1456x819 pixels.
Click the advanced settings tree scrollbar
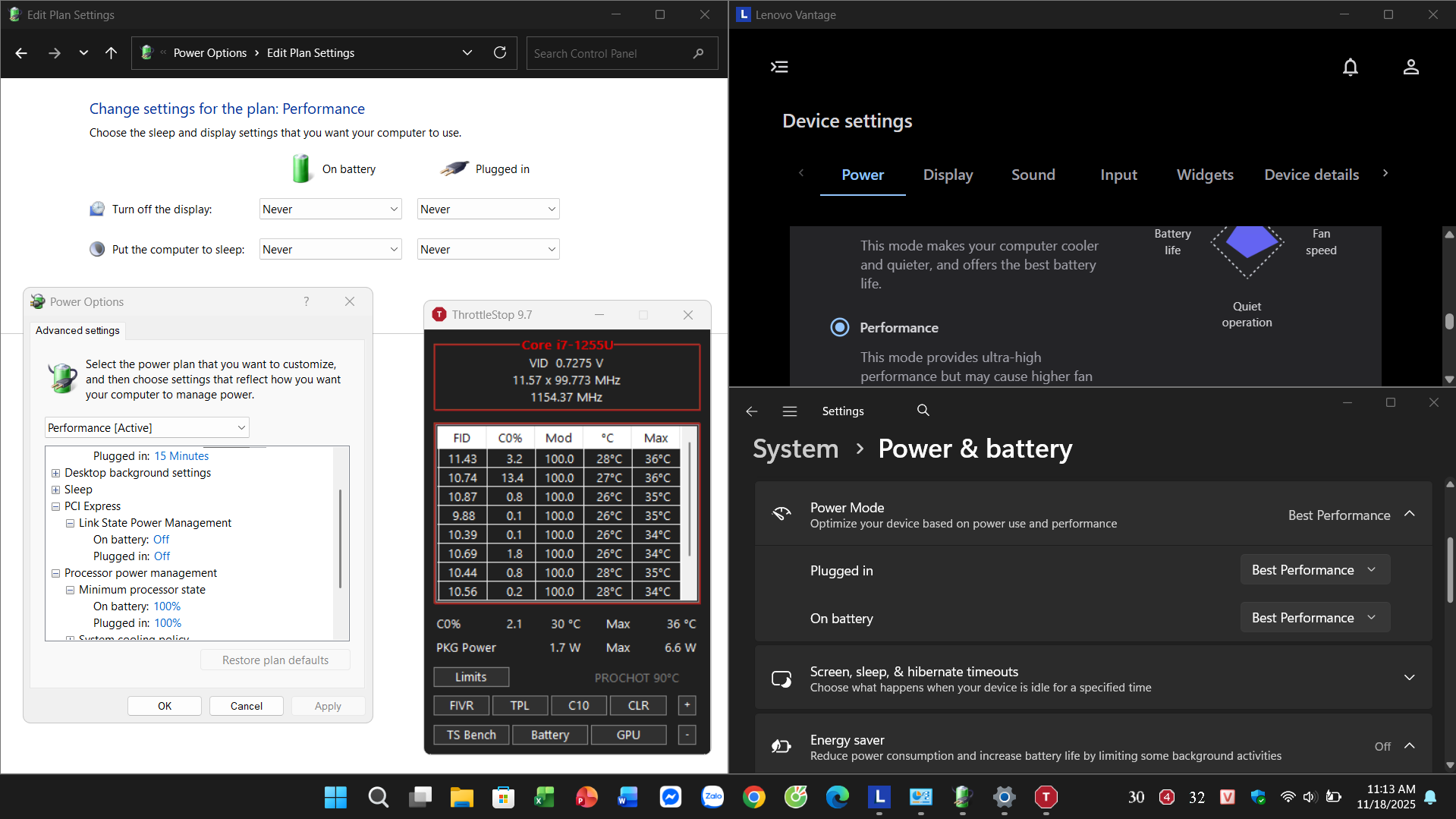340,539
